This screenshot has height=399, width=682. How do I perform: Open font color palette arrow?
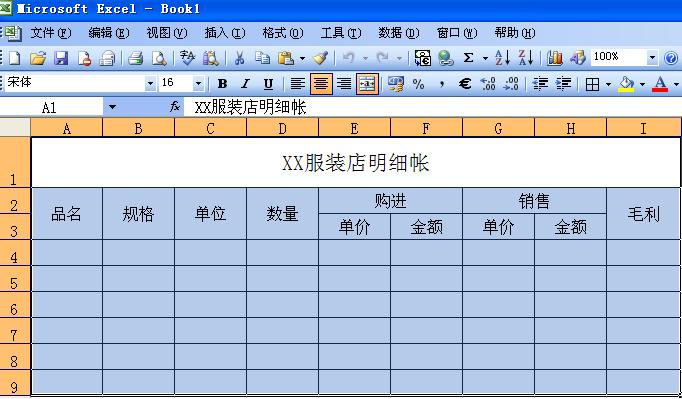click(x=676, y=84)
